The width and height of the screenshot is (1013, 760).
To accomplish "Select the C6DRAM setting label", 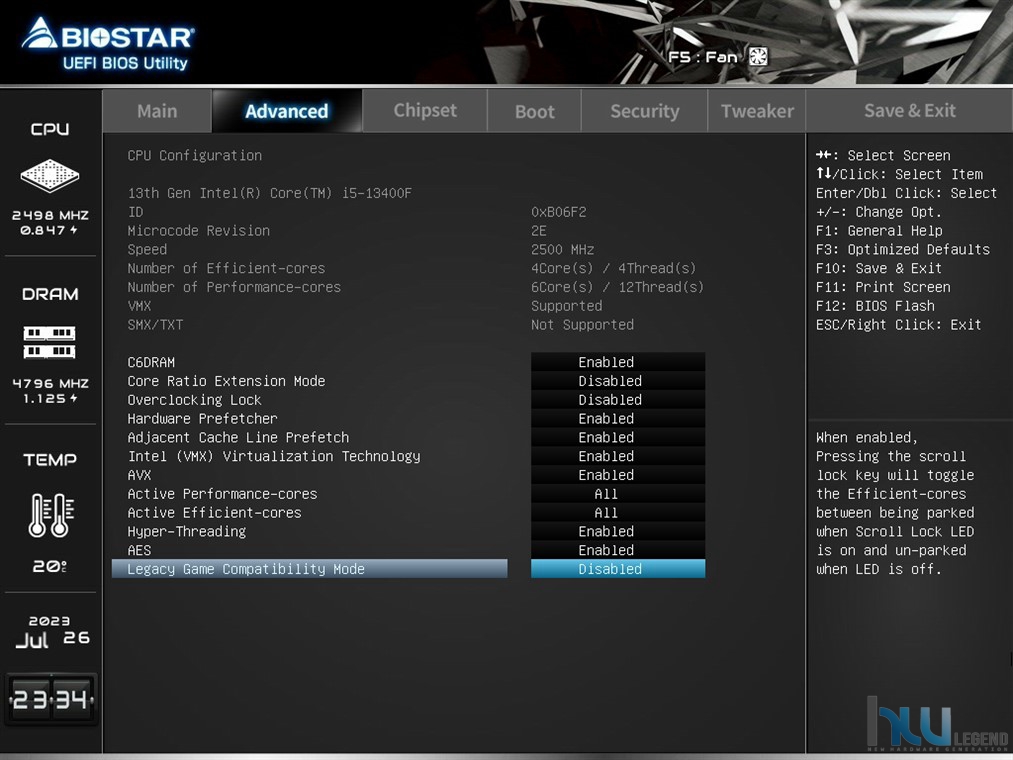I will [151, 363].
